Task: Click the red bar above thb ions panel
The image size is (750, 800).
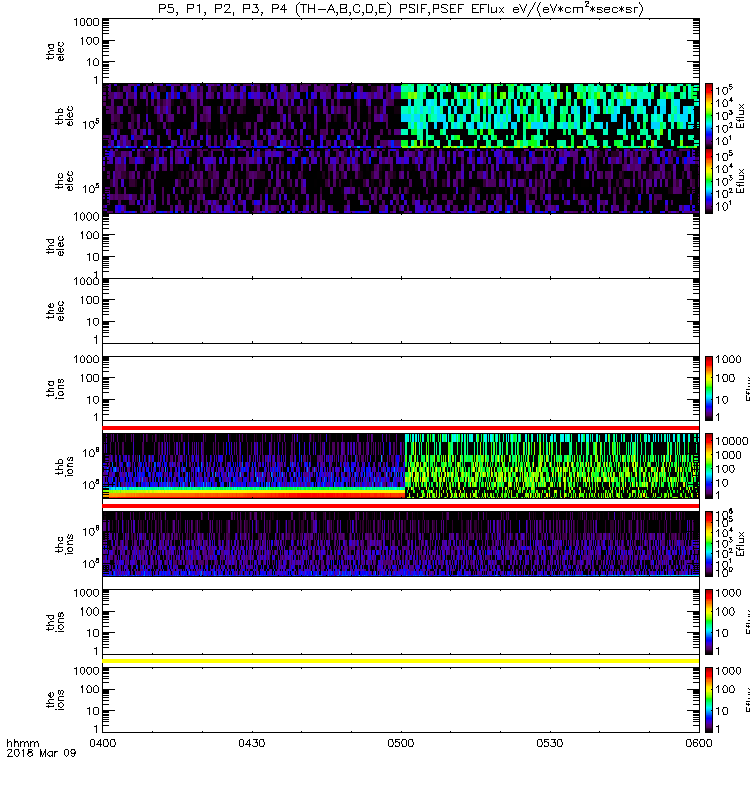Action: tap(401, 428)
